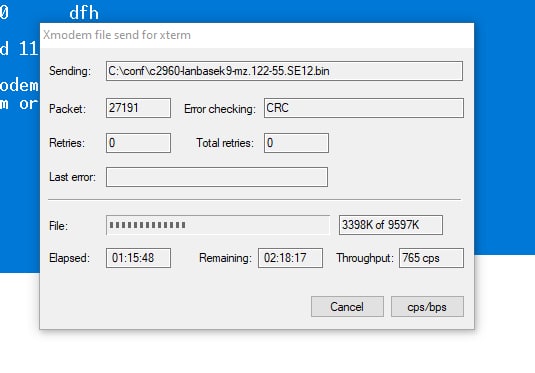Viewport: 535px width, 373px height.
Task: Click the Throughput 765 cps field
Action: 431,258
